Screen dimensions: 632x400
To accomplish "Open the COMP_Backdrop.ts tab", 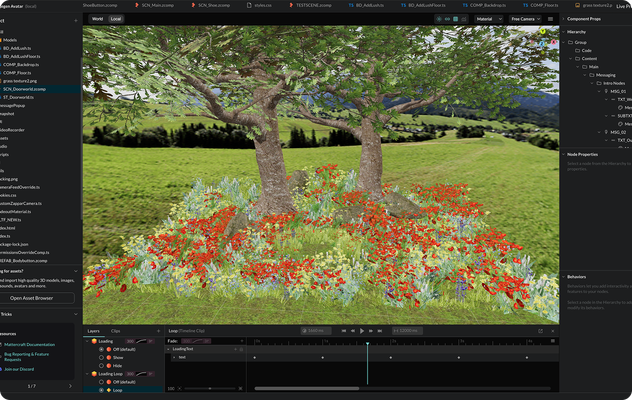I will point(483,5).
